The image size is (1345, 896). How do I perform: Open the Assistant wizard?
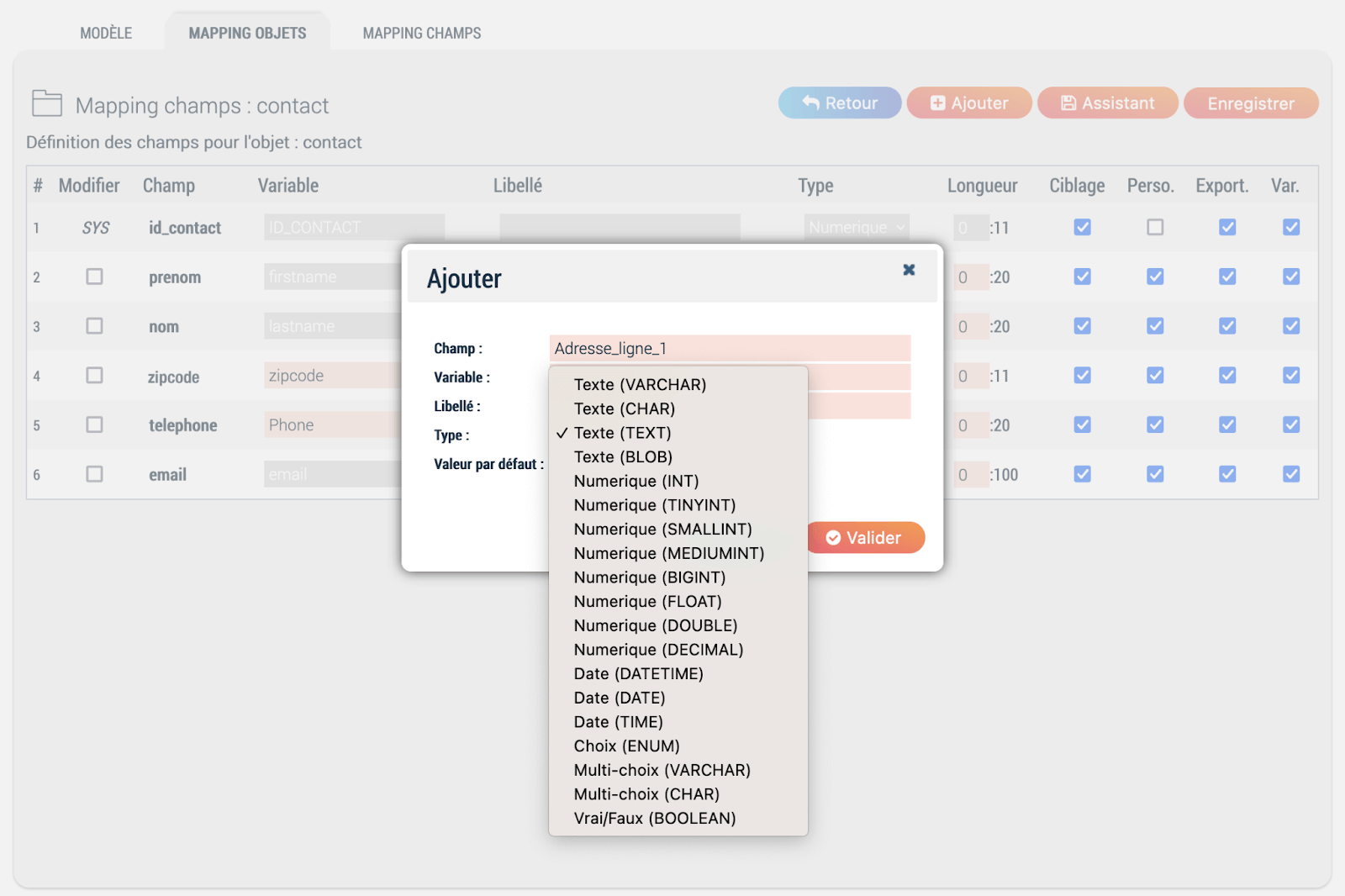click(1108, 103)
